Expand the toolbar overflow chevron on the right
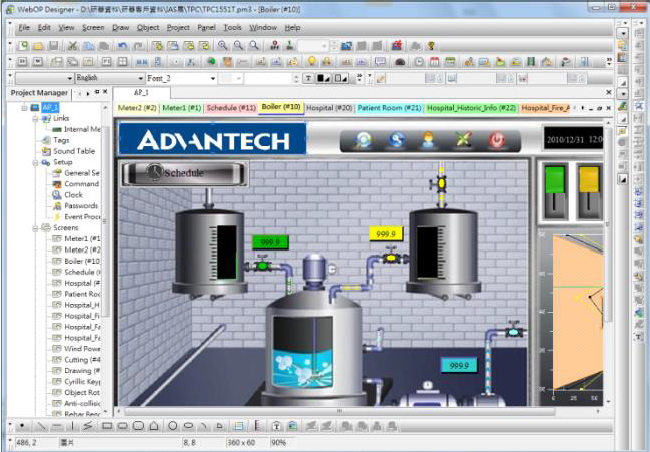Image resolution: width=650 pixels, height=452 pixels. click(x=609, y=62)
